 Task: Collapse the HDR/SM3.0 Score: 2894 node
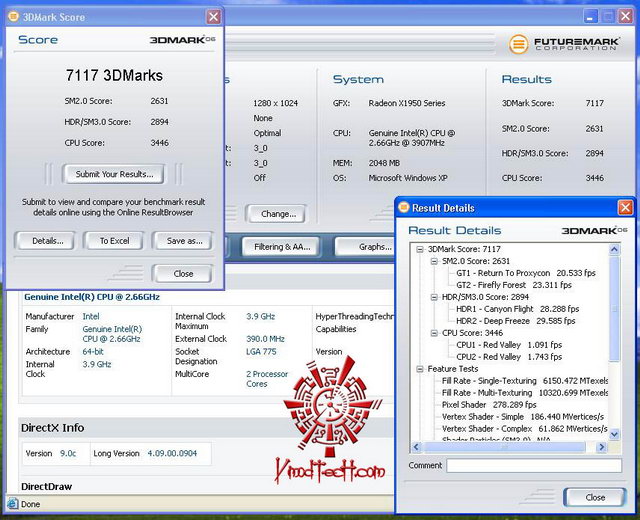(x=434, y=297)
